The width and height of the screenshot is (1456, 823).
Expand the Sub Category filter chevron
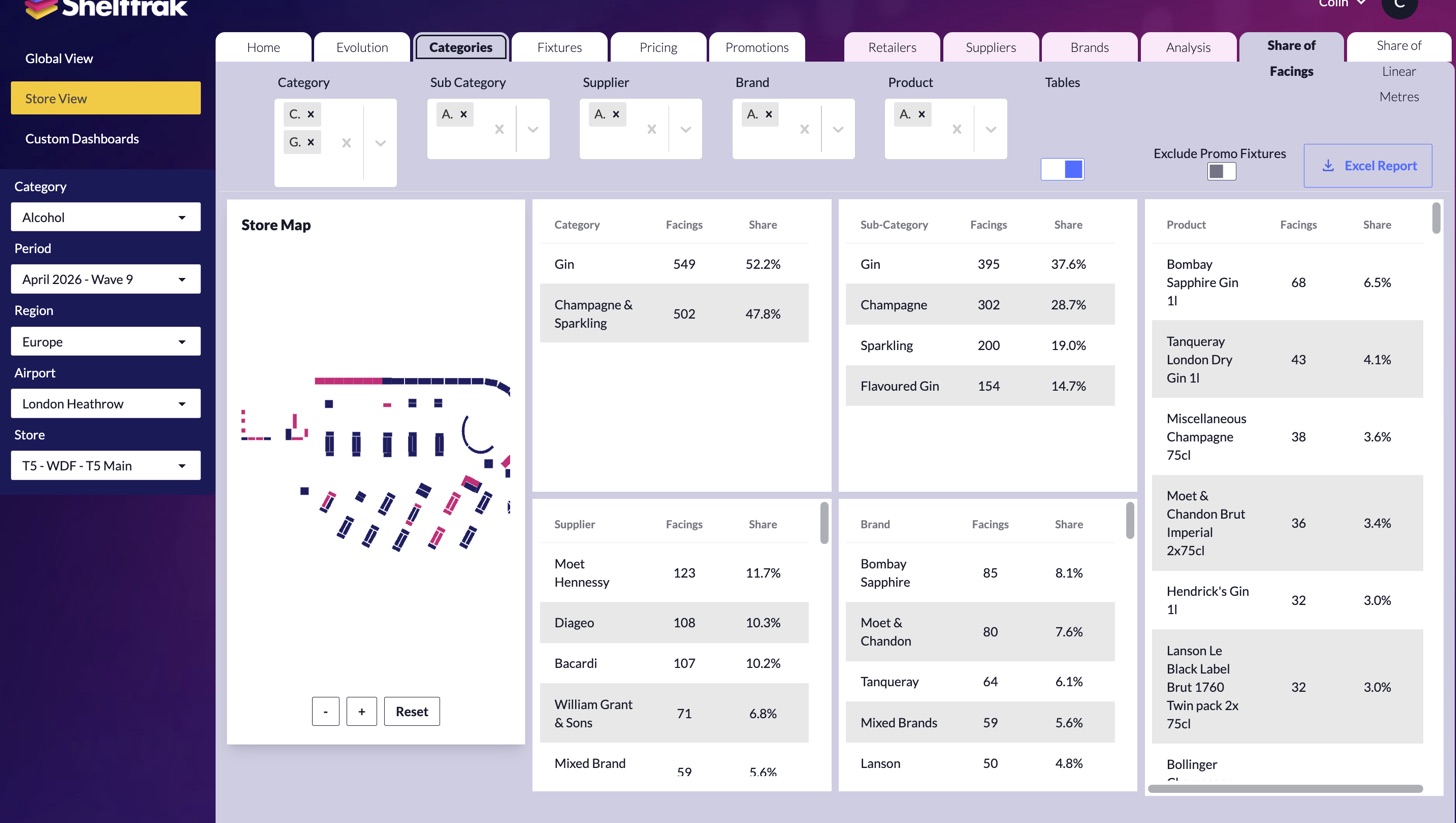[533, 129]
